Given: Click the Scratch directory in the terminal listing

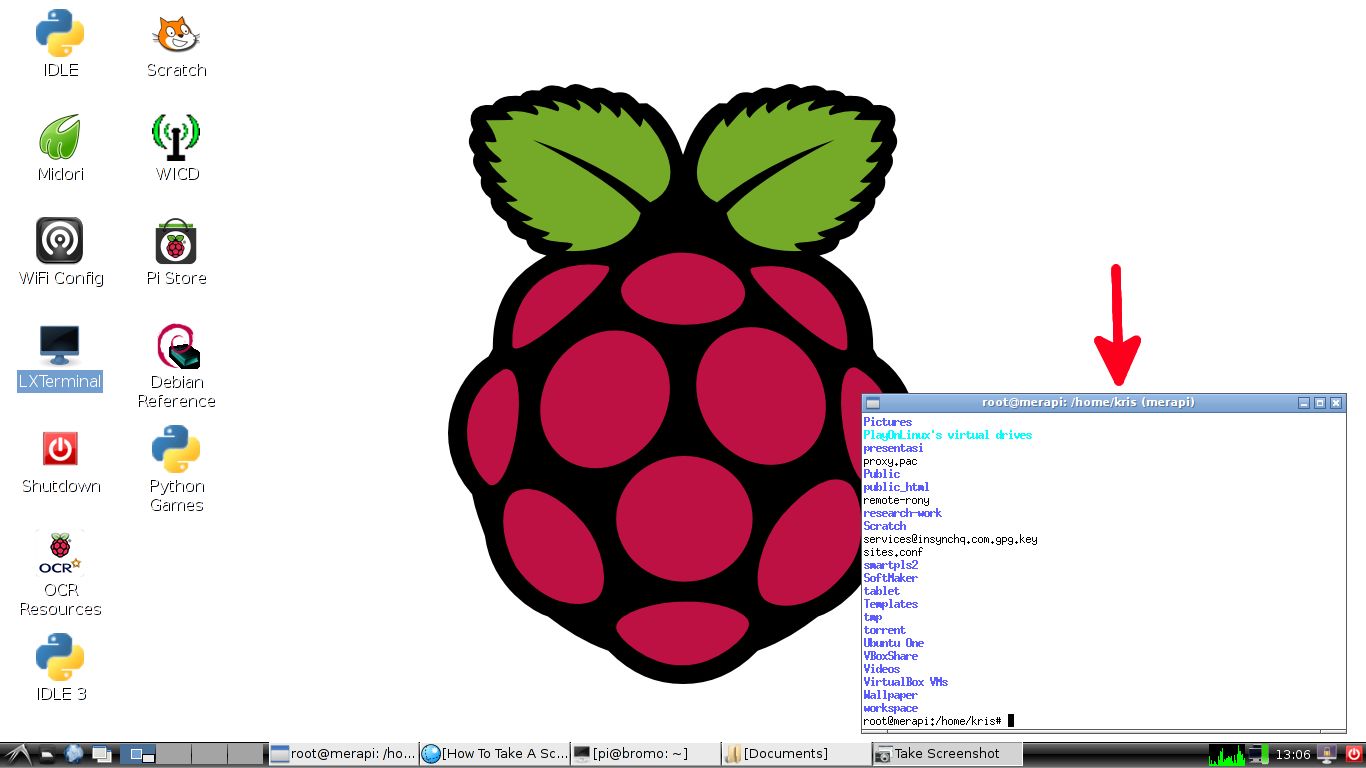Looking at the screenshot, I should pyautogui.click(x=885, y=526).
